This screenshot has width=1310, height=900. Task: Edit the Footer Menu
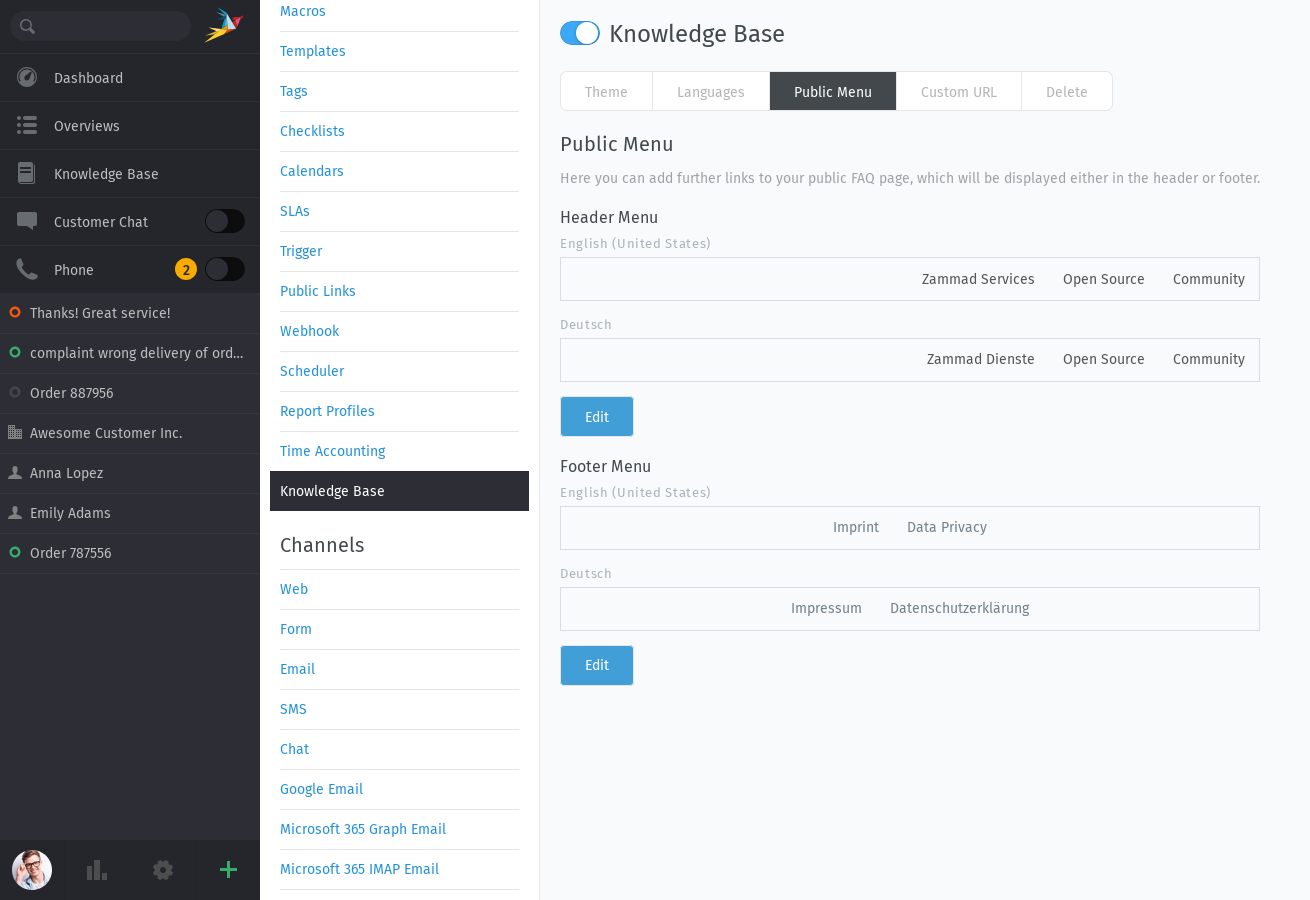[x=597, y=666]
